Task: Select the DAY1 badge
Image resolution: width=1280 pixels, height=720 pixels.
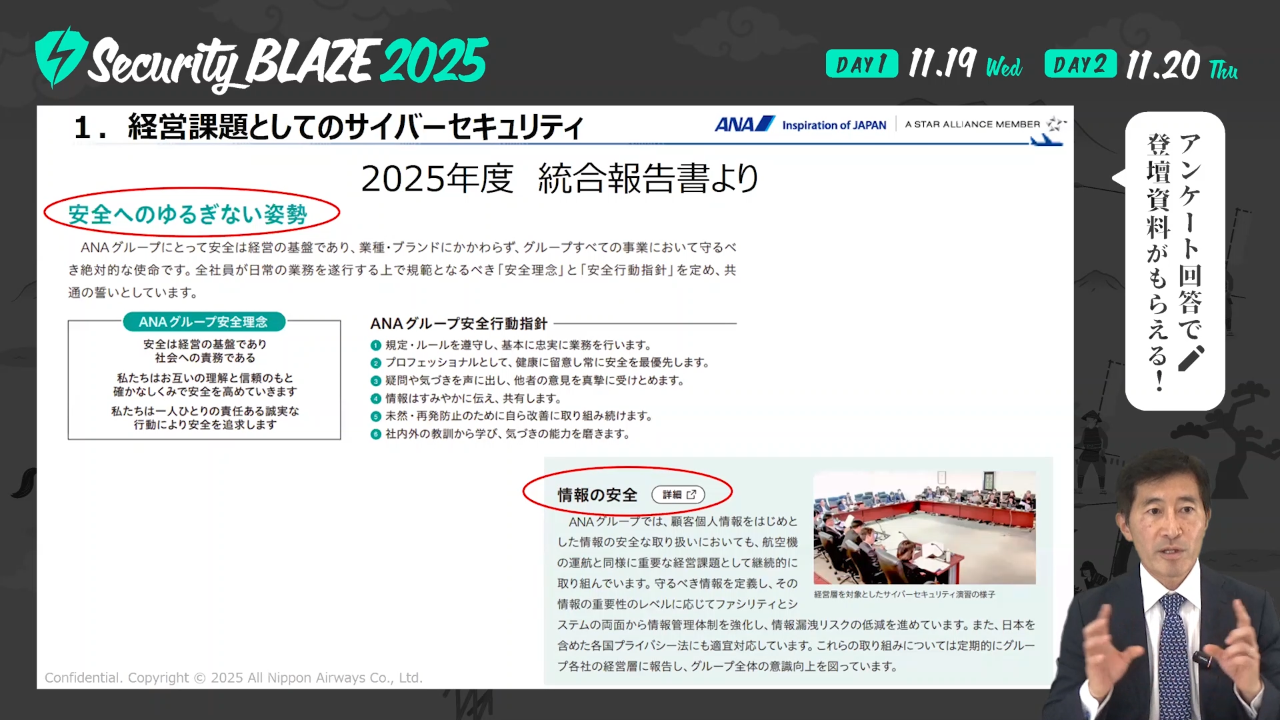Action: (861, 64)
